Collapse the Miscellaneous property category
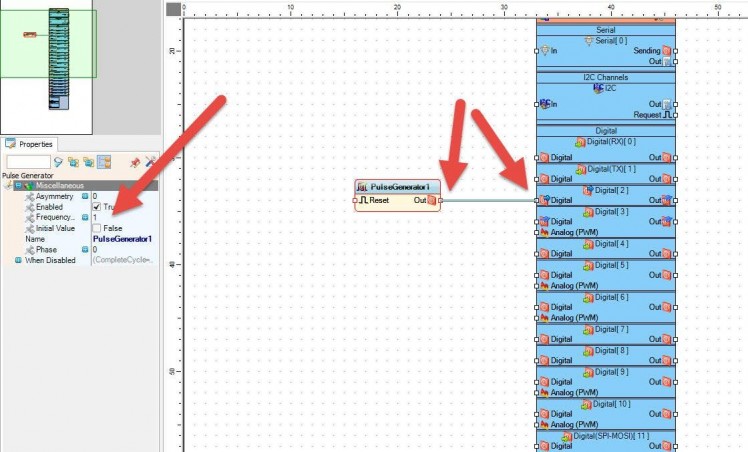 click(18, 185)
